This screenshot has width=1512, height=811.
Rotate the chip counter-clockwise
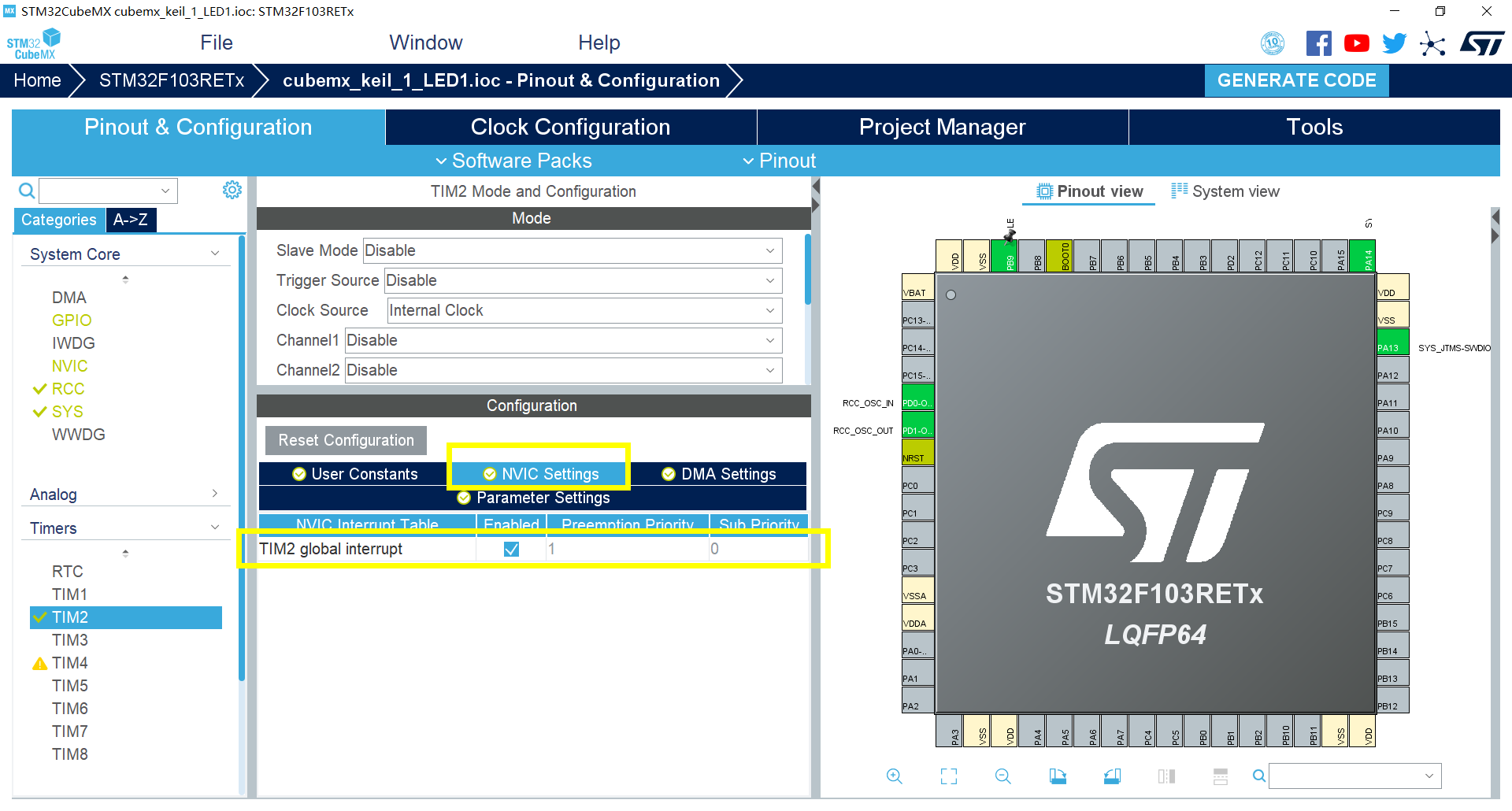point(1112,776)
